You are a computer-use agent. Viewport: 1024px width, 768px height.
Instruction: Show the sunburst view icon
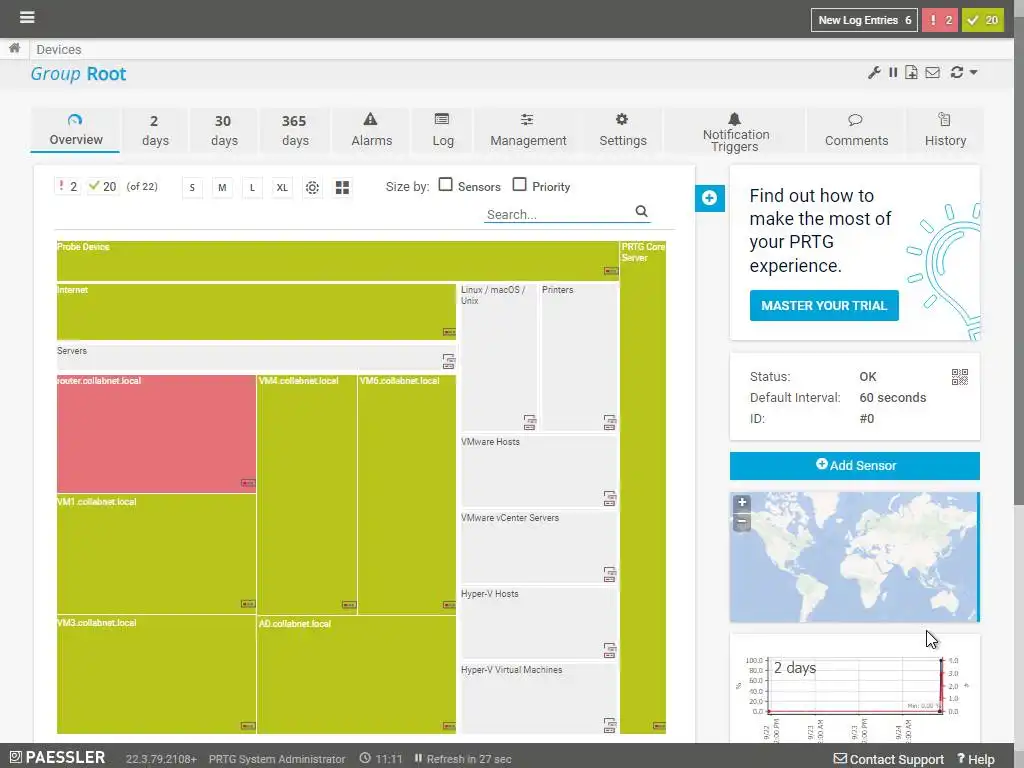pyautogui.click(x=312, y=188)
